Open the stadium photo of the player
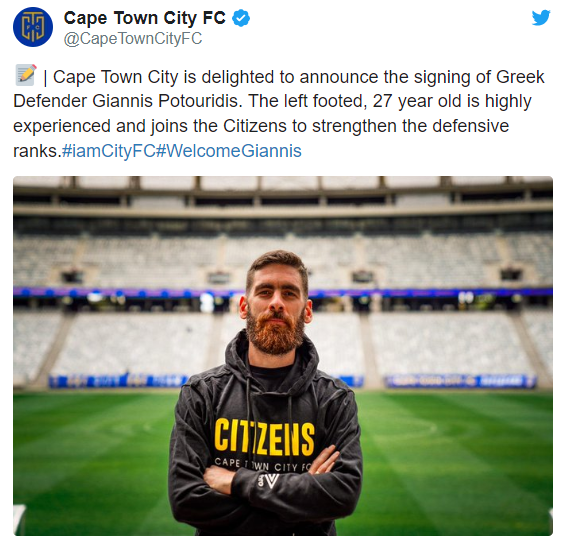Screen dimensions: 564x549 coord(283,356)
